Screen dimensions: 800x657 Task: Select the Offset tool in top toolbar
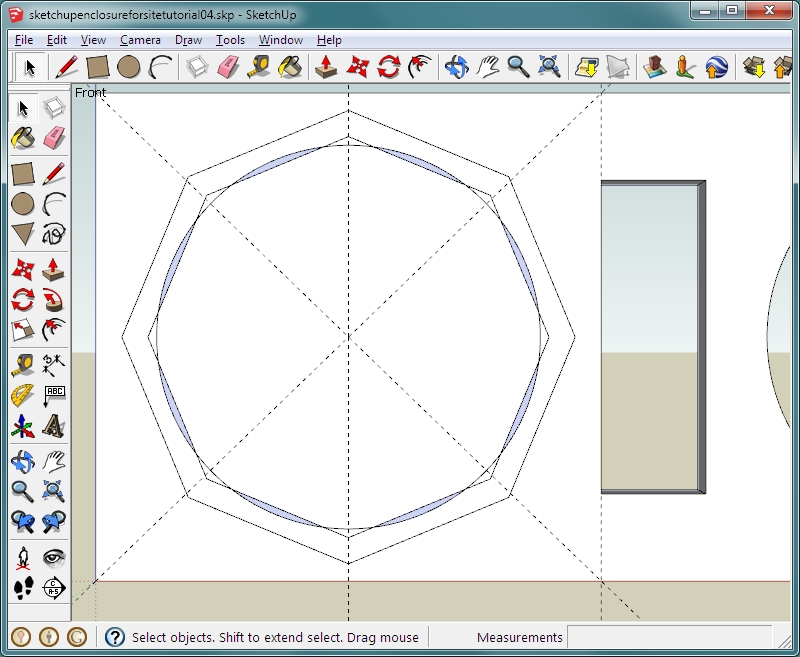tap(420, 67)
